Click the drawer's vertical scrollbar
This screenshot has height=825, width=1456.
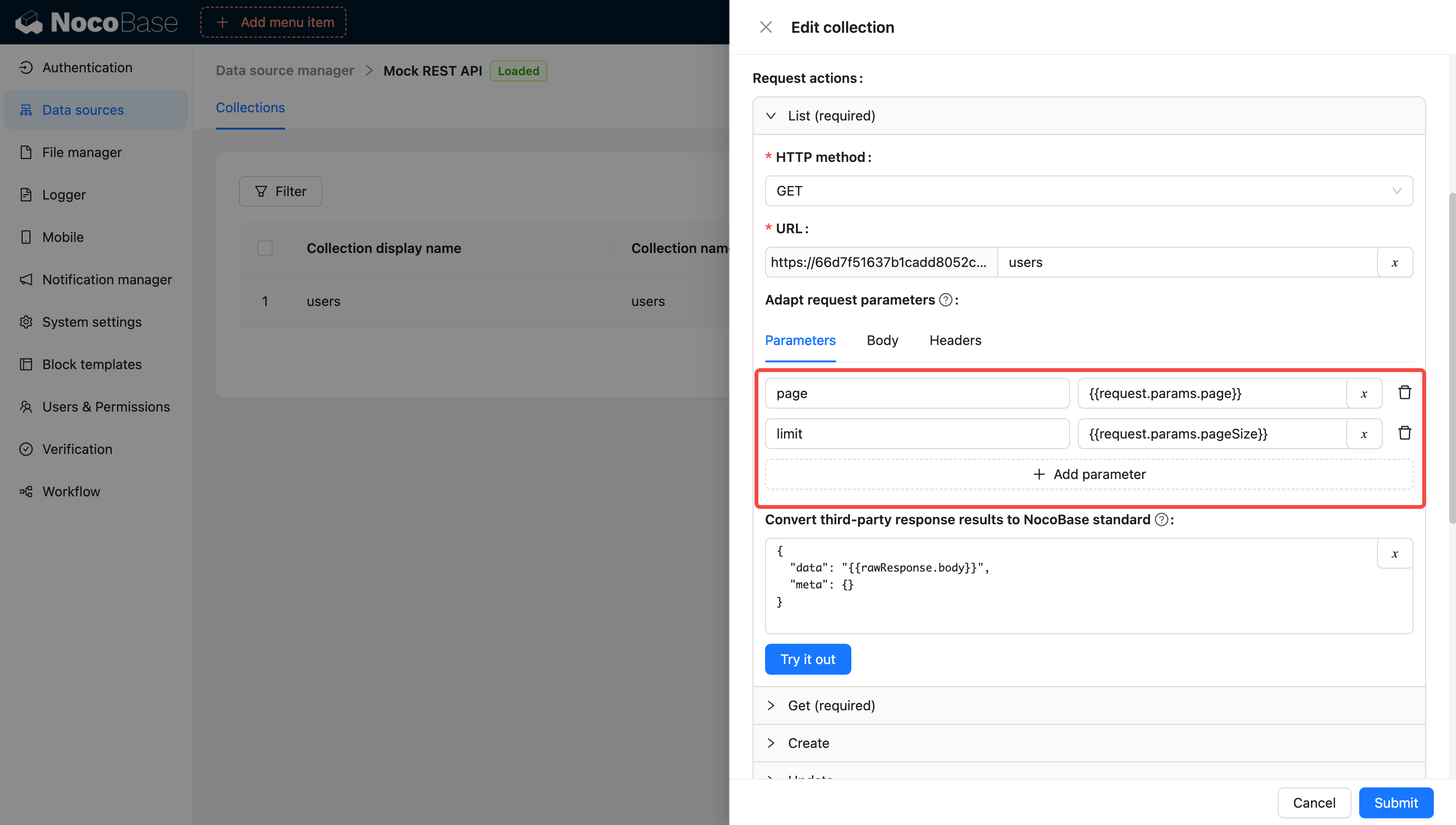1452,357
